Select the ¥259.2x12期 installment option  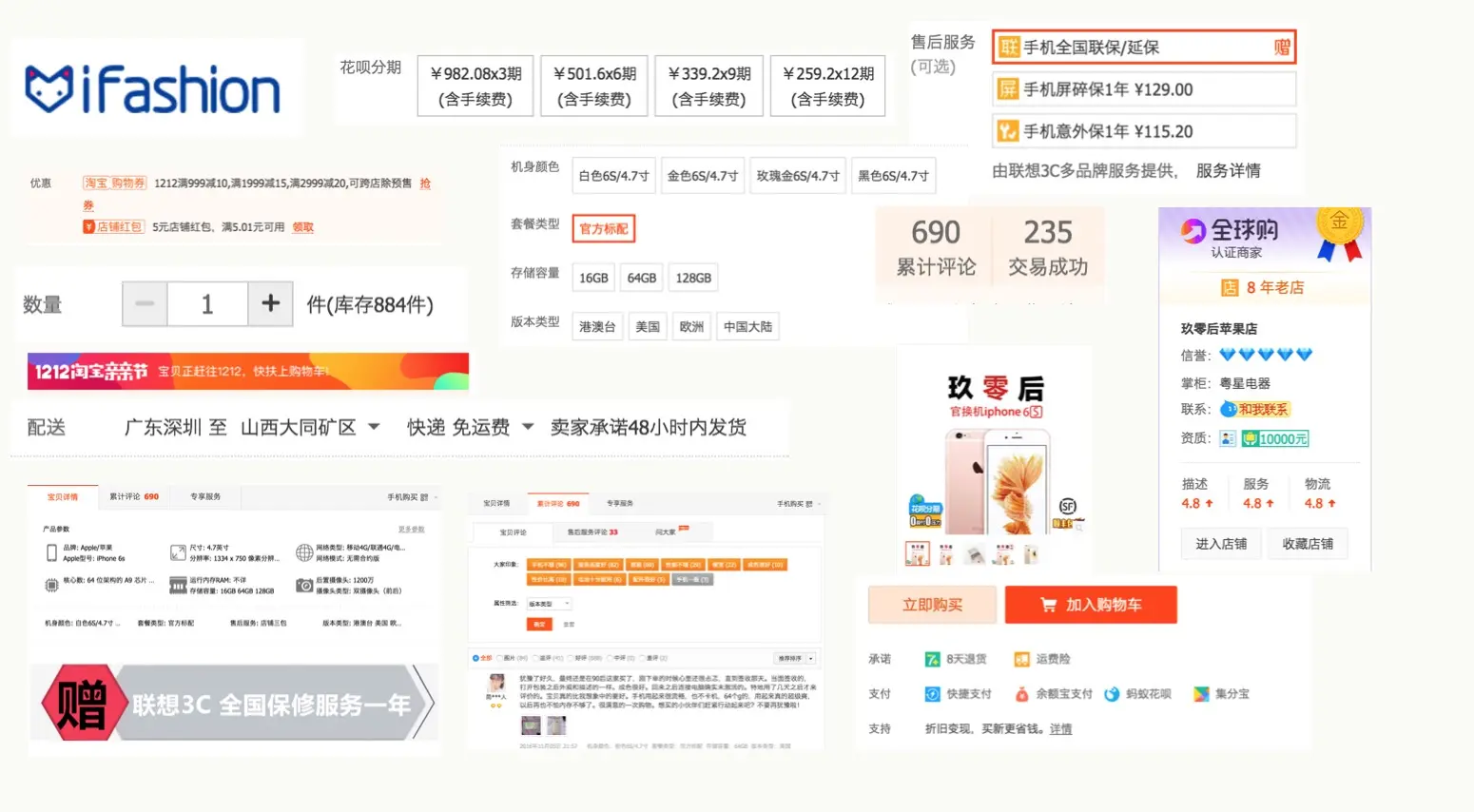point(828,86)
